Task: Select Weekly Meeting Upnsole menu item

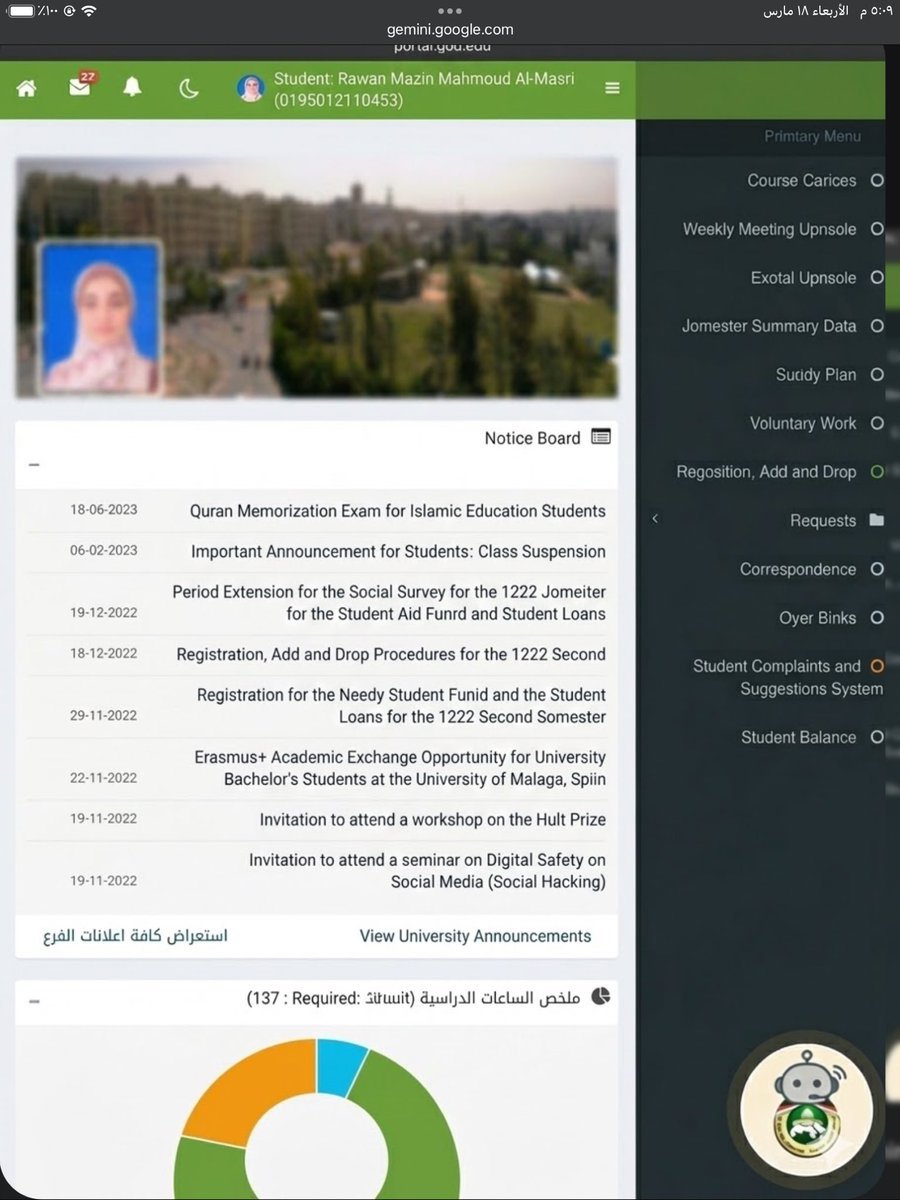Action: point(770,229)
